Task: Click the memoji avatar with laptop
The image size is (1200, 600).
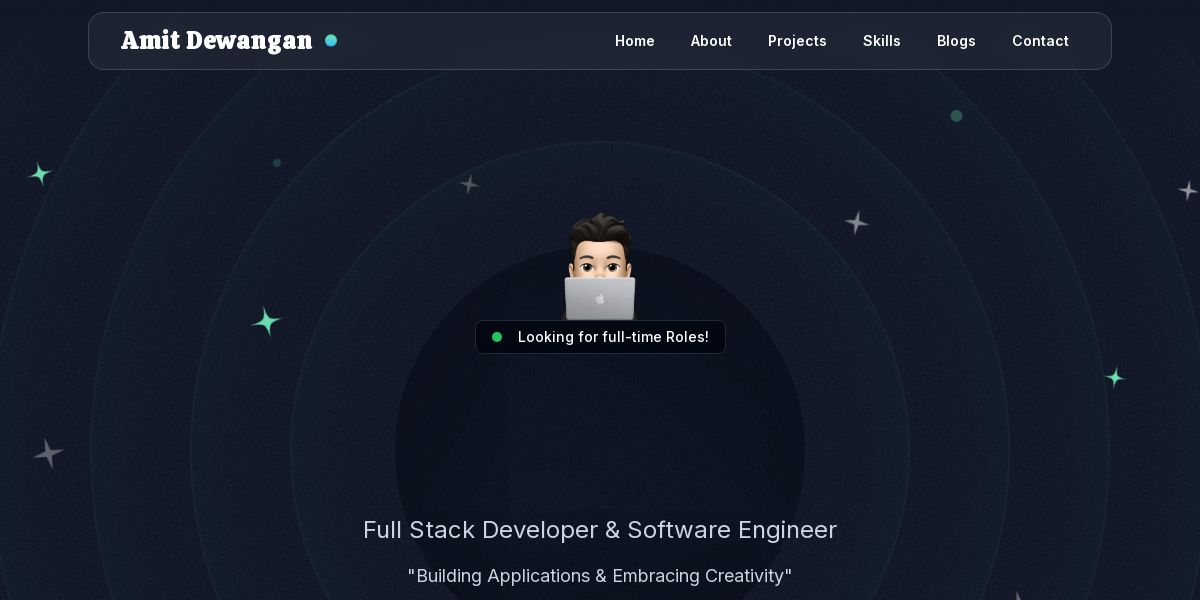Action: click(600, 266)
